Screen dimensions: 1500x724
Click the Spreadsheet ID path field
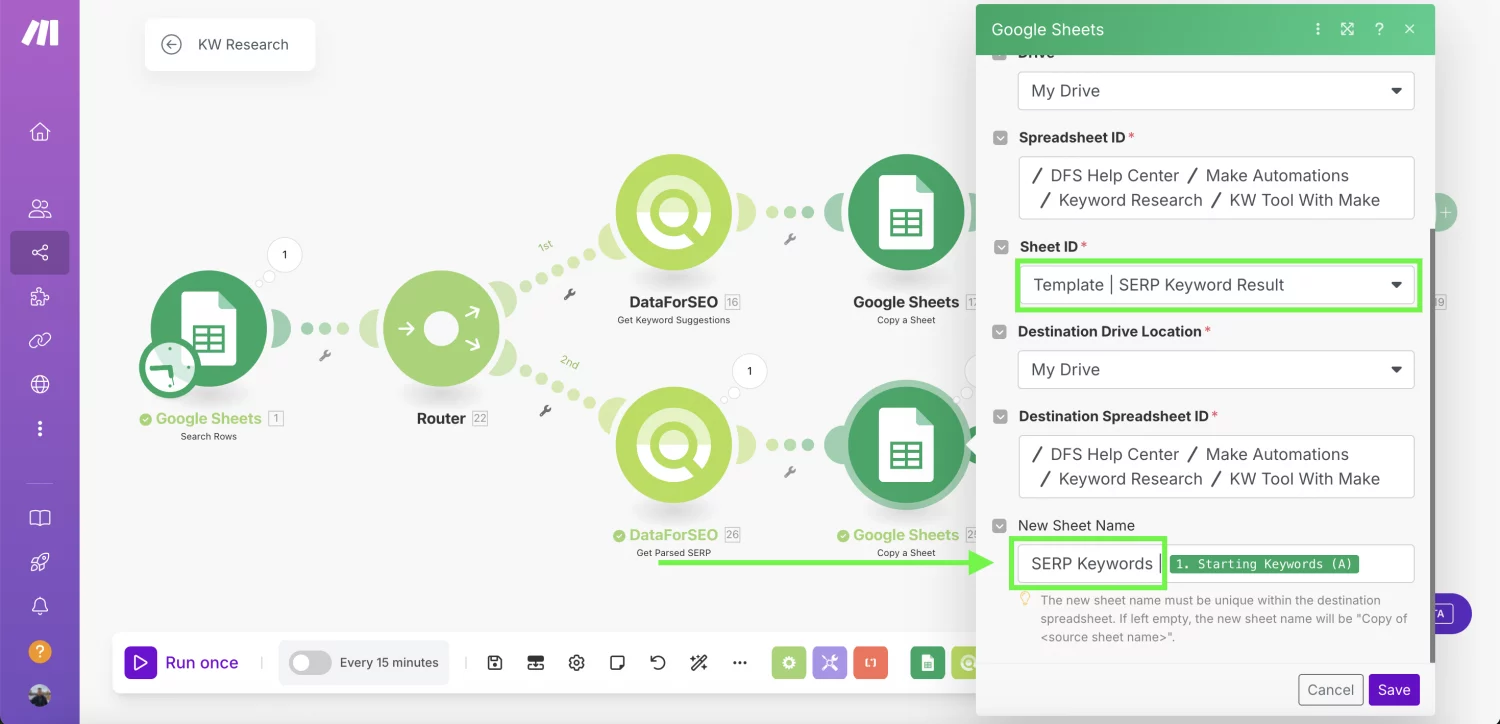click(x=1216, y=188)
